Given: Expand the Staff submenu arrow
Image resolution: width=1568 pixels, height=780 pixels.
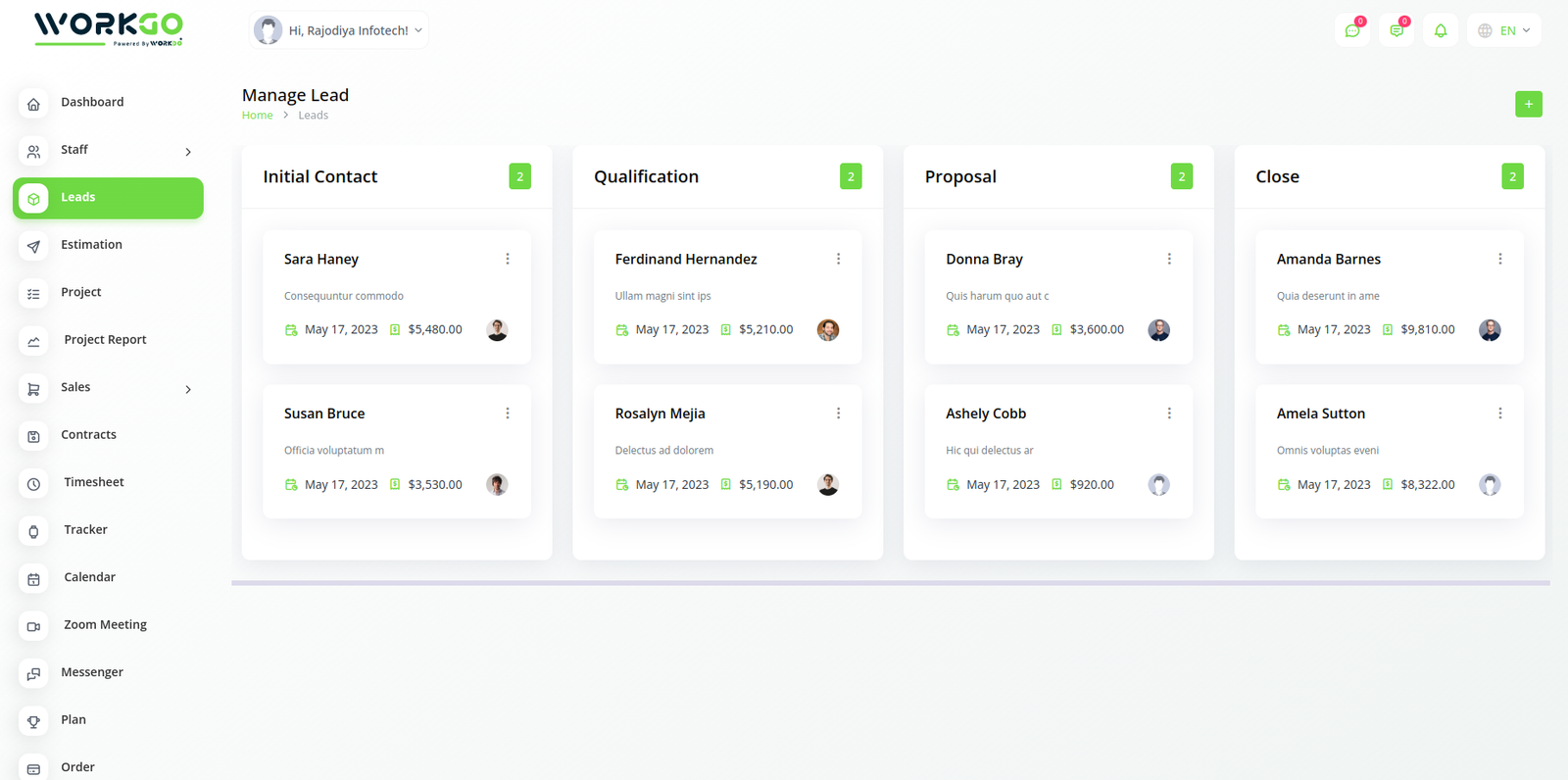Looking at the screenshot, I should tap(188, 152).
